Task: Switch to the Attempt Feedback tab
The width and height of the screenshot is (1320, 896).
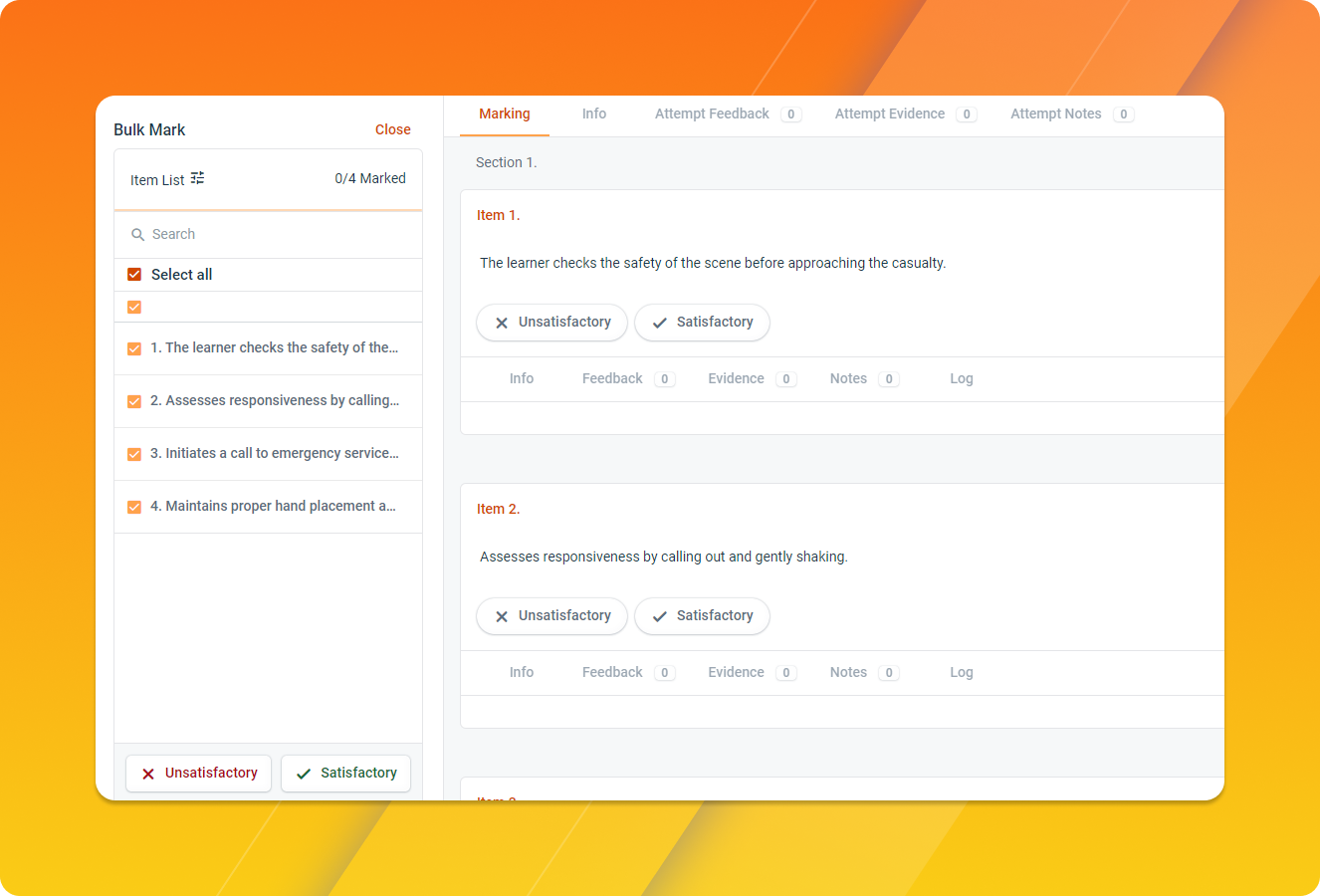Action: tap(728, 114)
